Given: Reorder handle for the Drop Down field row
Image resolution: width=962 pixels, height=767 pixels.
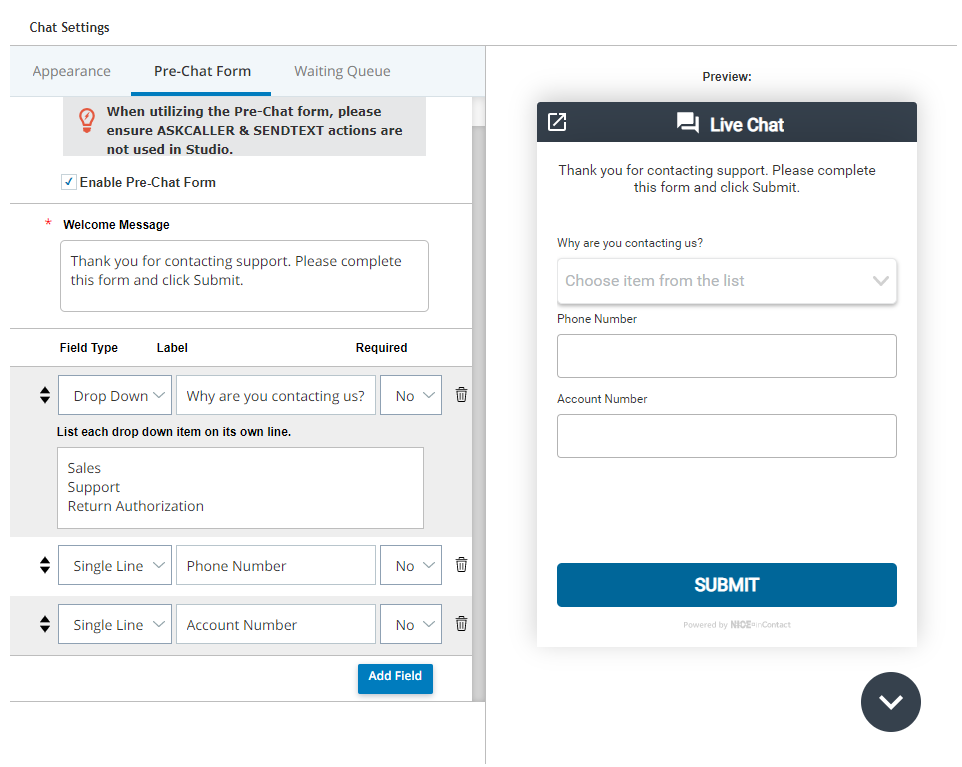Looking at the screenshot, I should tap(45, 395).
